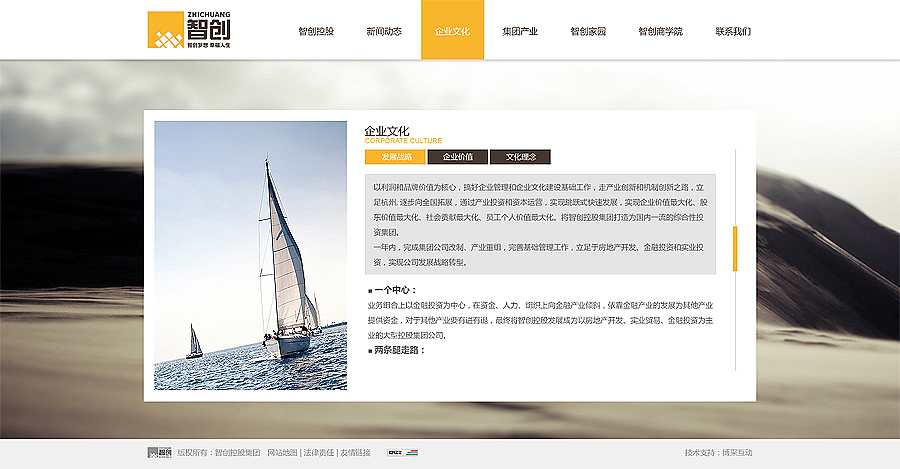The width and height of the screenshot is (900, 469).
Task: Go to 新闻动态 in top navigation
Action: (384, 32)
